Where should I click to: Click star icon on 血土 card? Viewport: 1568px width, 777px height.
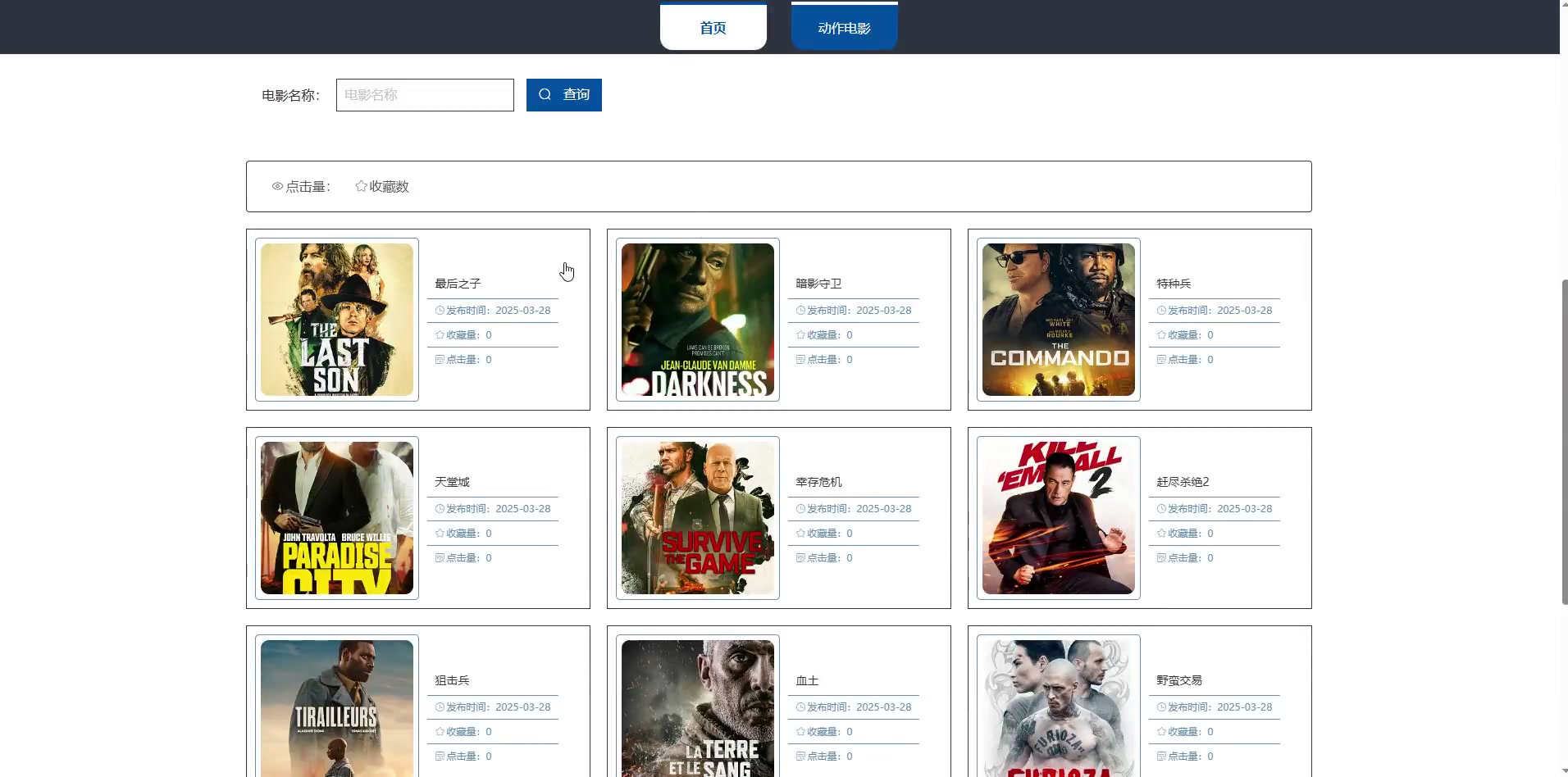click(x=800, y=732)
